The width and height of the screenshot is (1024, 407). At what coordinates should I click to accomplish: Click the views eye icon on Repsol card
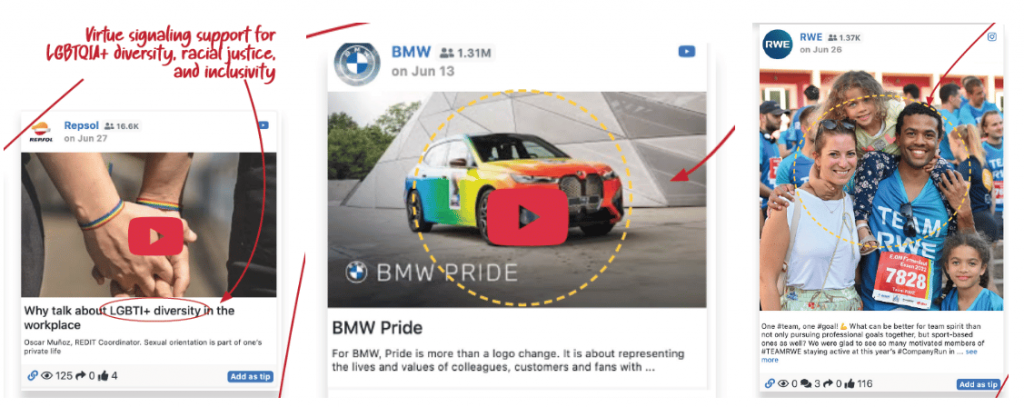(x=47, y=376)
